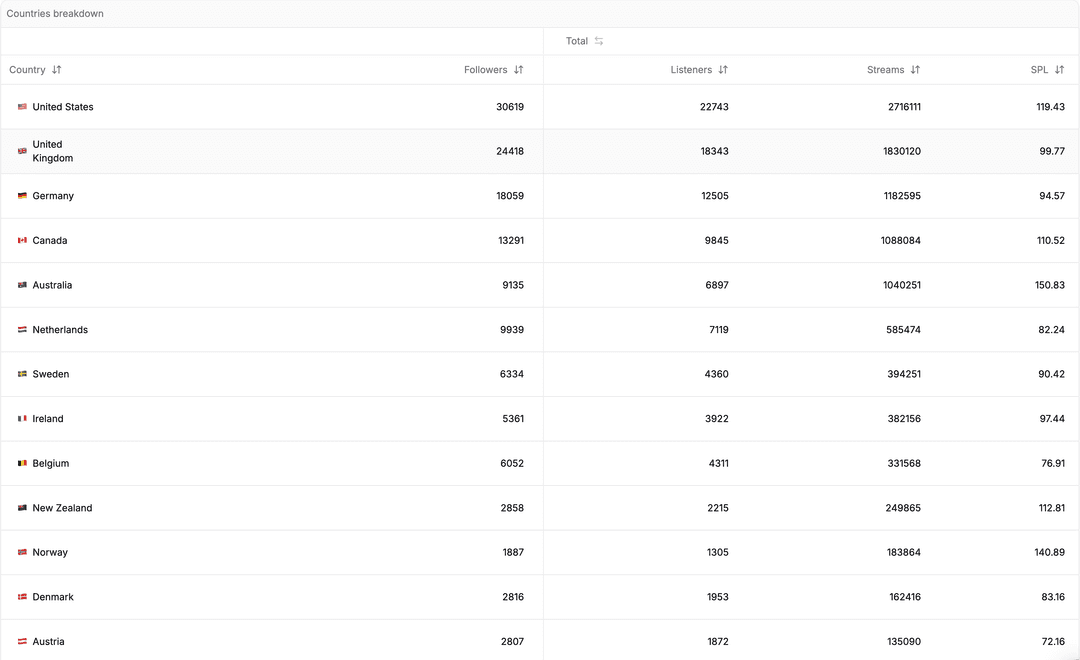Viewport: 1080px width, 660px height.
Task: Click the Canada flag icon
Action: click(x=21, y=240)
